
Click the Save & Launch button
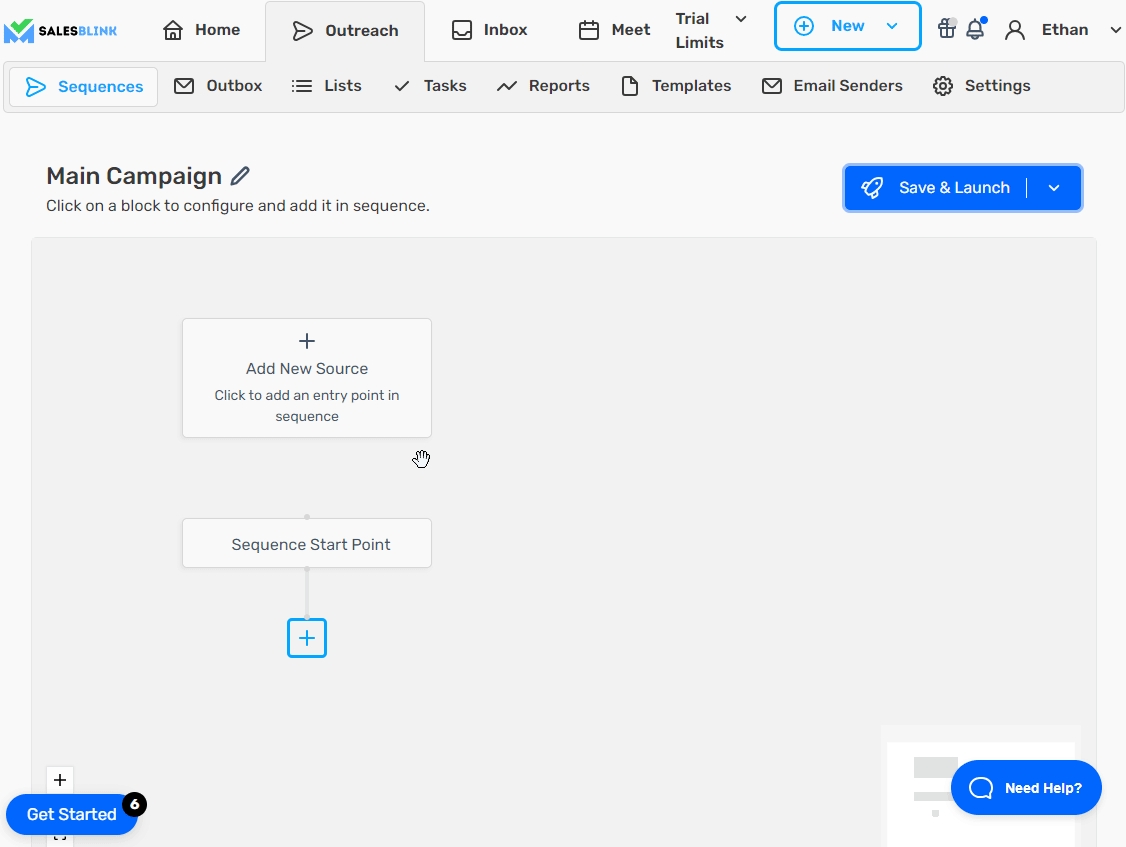point(935,188)
